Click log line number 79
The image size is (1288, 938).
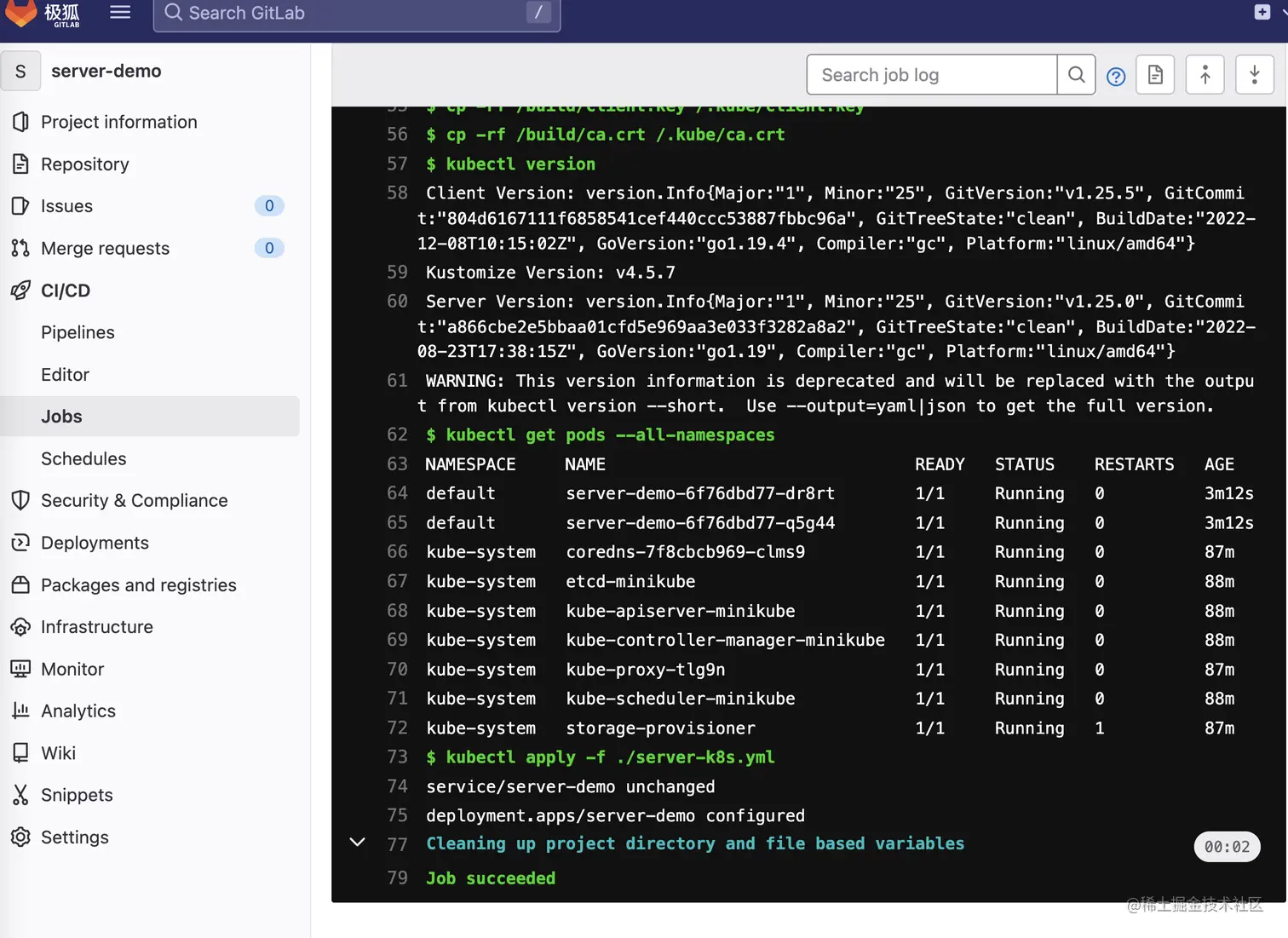397,878
